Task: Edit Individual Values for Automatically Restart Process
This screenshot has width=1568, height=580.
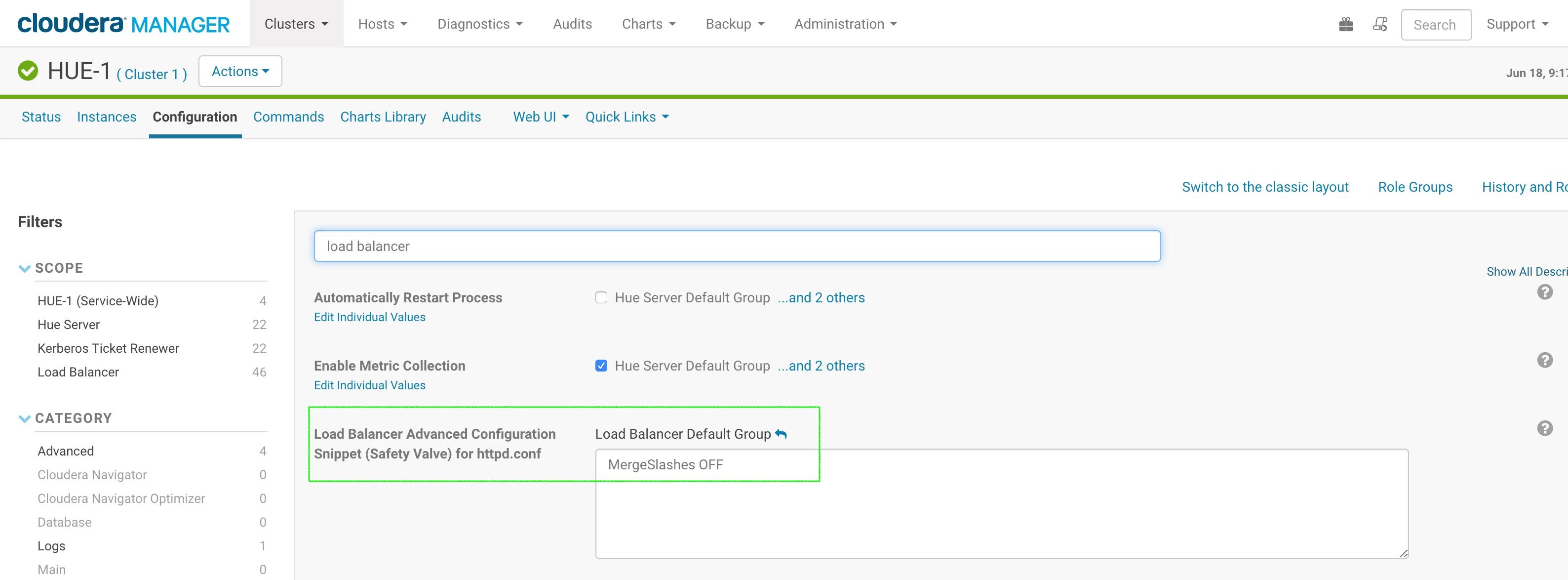Action: [x=369, y=317]
